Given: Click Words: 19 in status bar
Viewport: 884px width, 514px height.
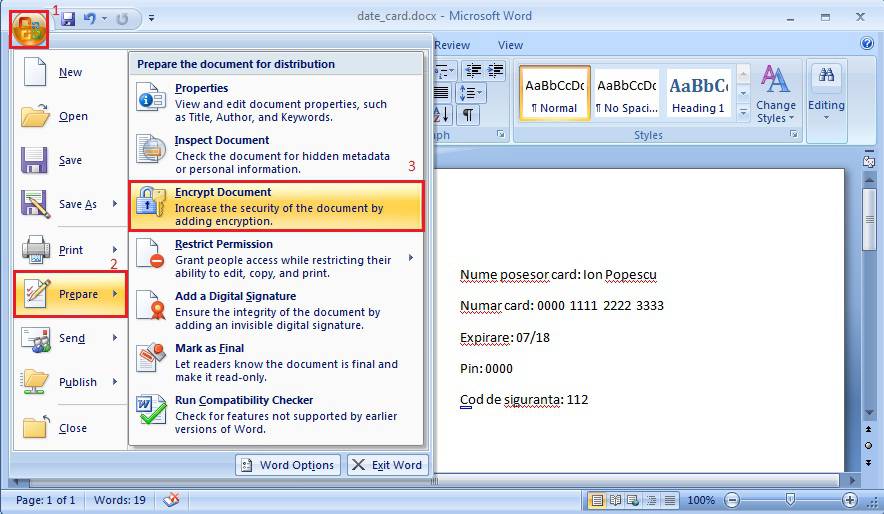Looking at the screenshot, I should coord(120,500).
